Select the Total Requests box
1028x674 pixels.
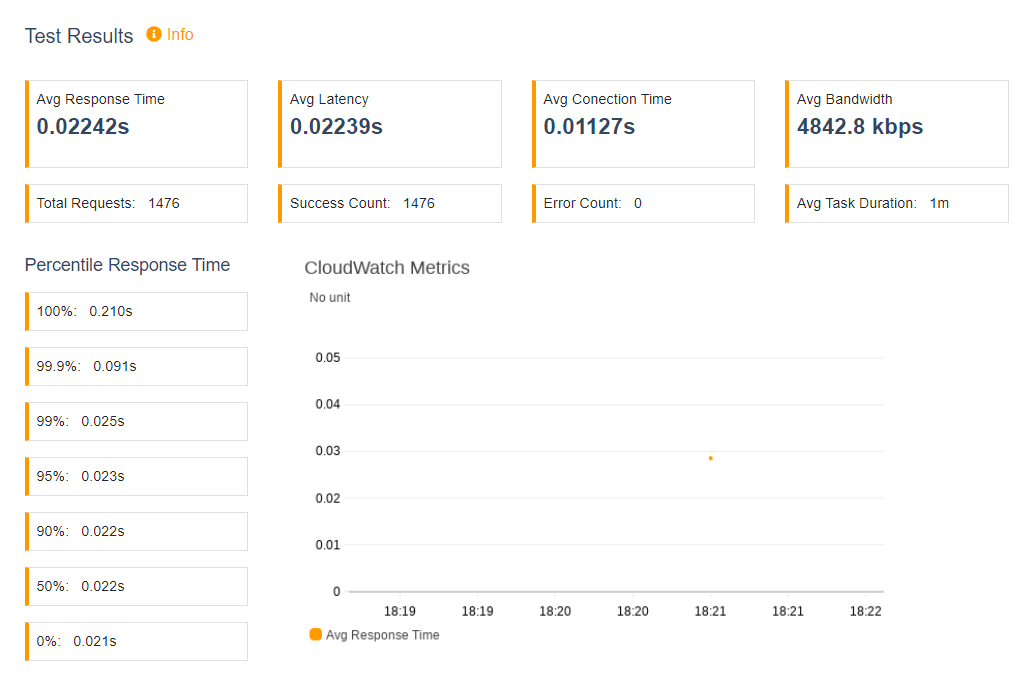coord(136,203)
